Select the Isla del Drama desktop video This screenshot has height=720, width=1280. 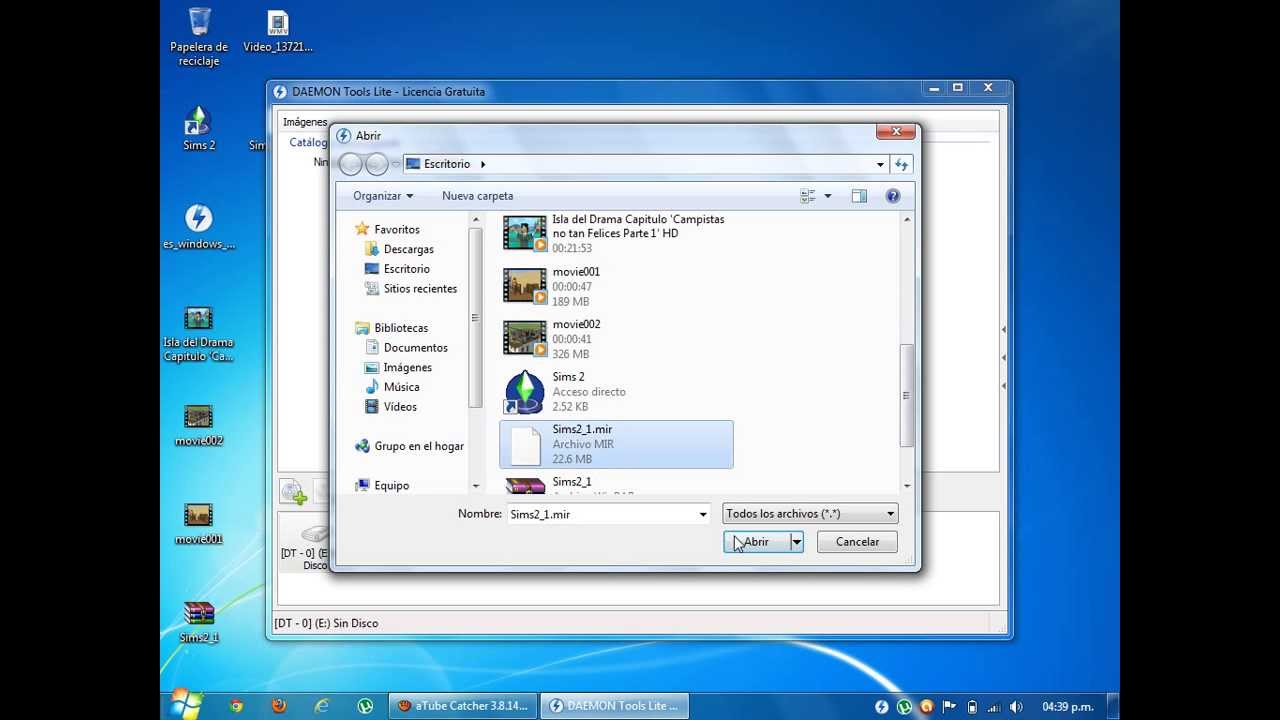(x=199, y=335)
